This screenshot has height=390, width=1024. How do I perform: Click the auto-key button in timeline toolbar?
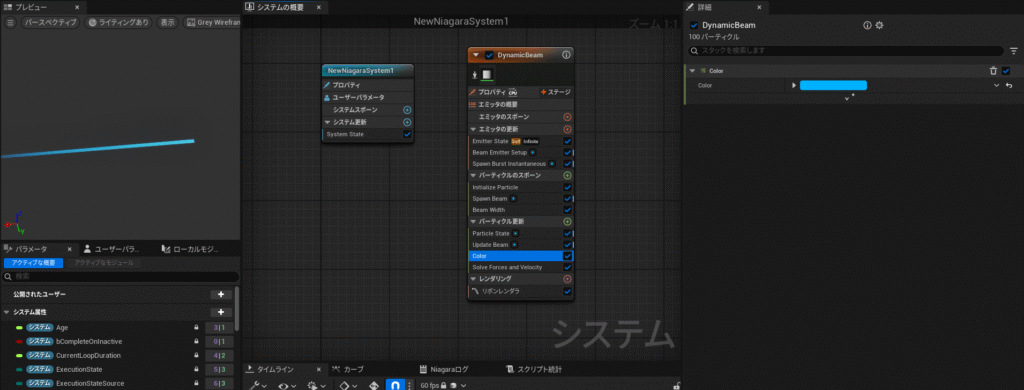click(374, 385)
